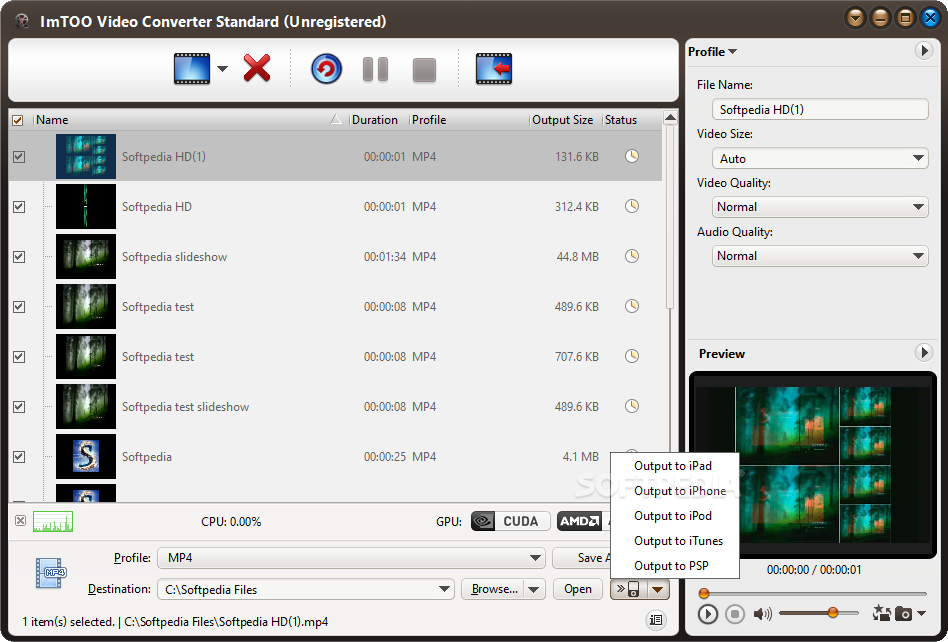Click the MP4 profile format icon

coord(51,573)
